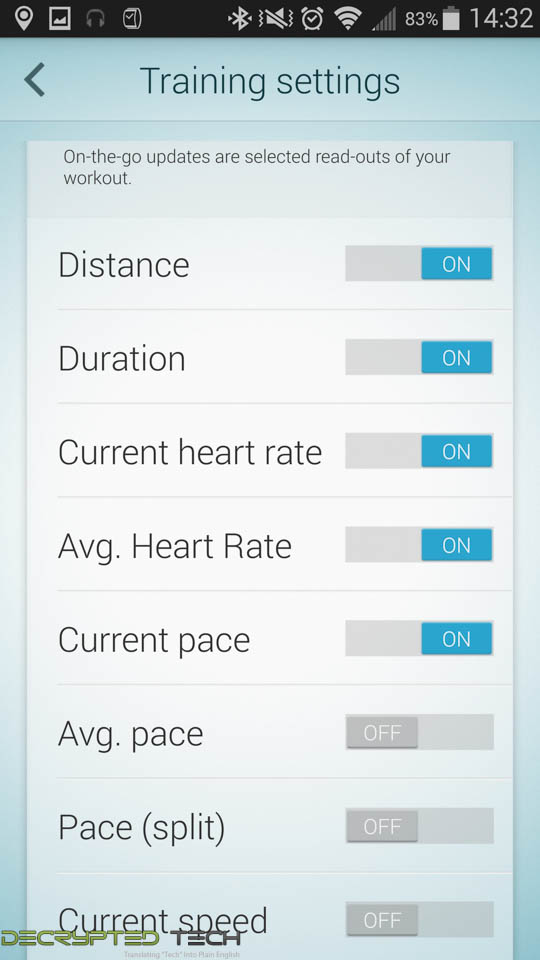Tap the alarm clock status icon

point(312,19)
